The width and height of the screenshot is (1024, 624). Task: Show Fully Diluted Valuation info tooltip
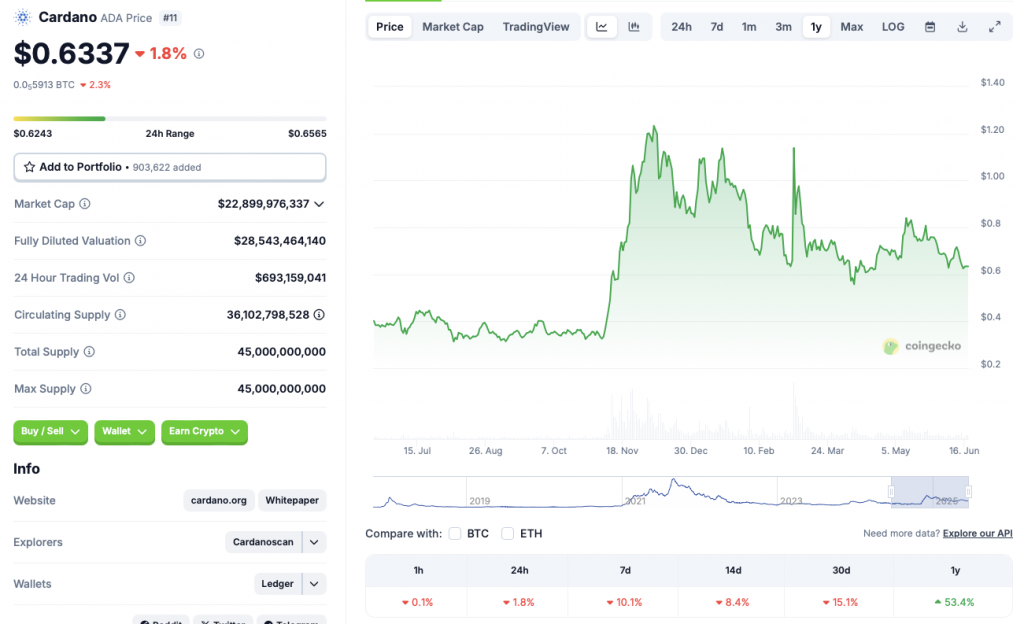[140, 241]
